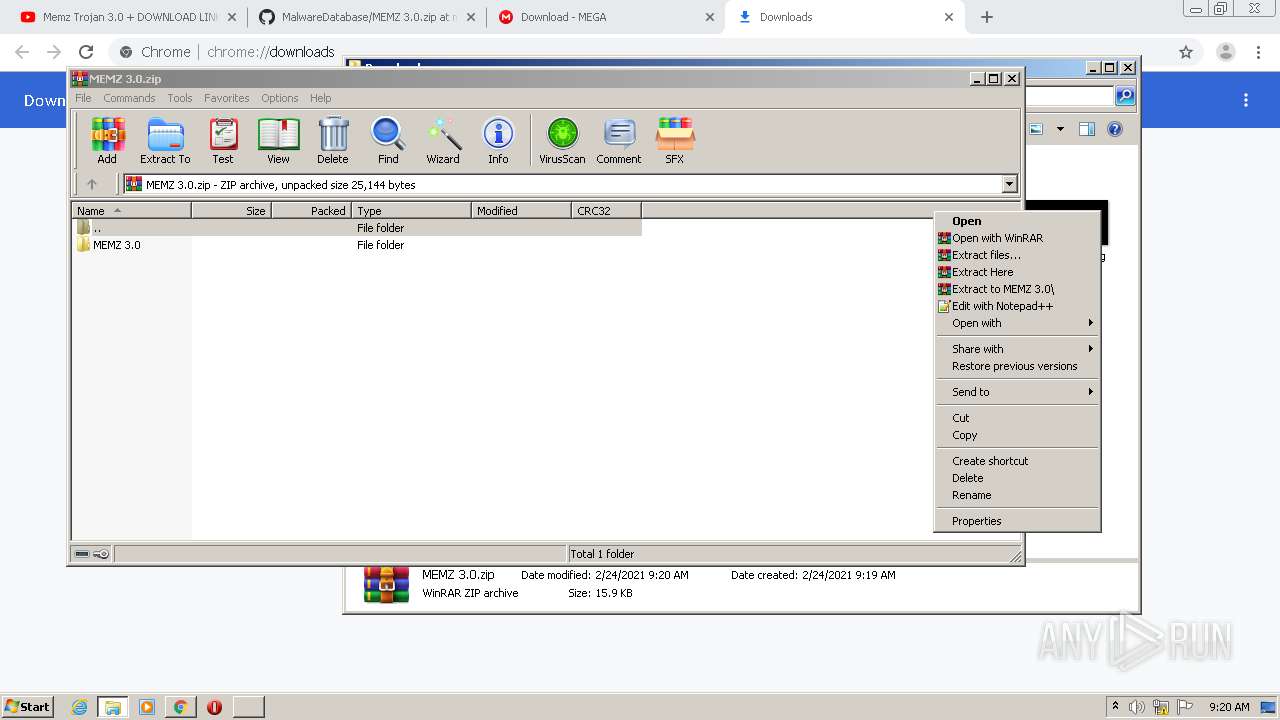The height and width of the screenshot is (720, 1280).
Task: Switch to the Download - MEGA tab
Action: coord(606,17)
